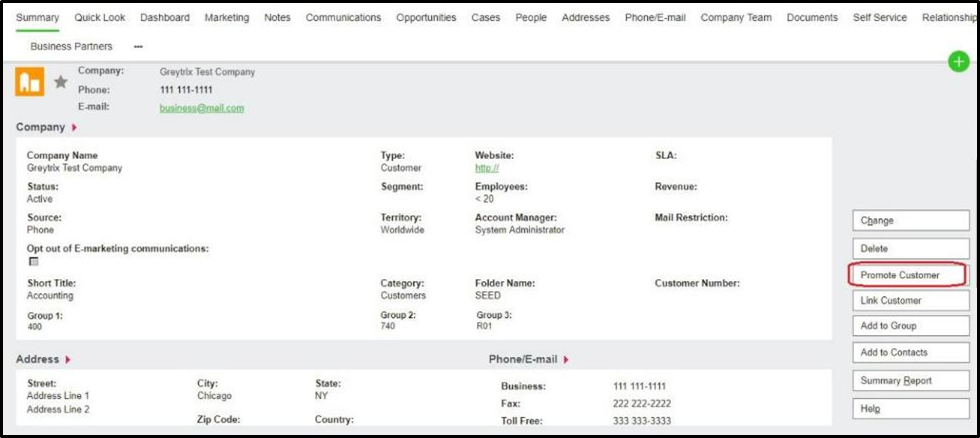
Task: Click the business@mail.com email link
Action: coord(202,108)
